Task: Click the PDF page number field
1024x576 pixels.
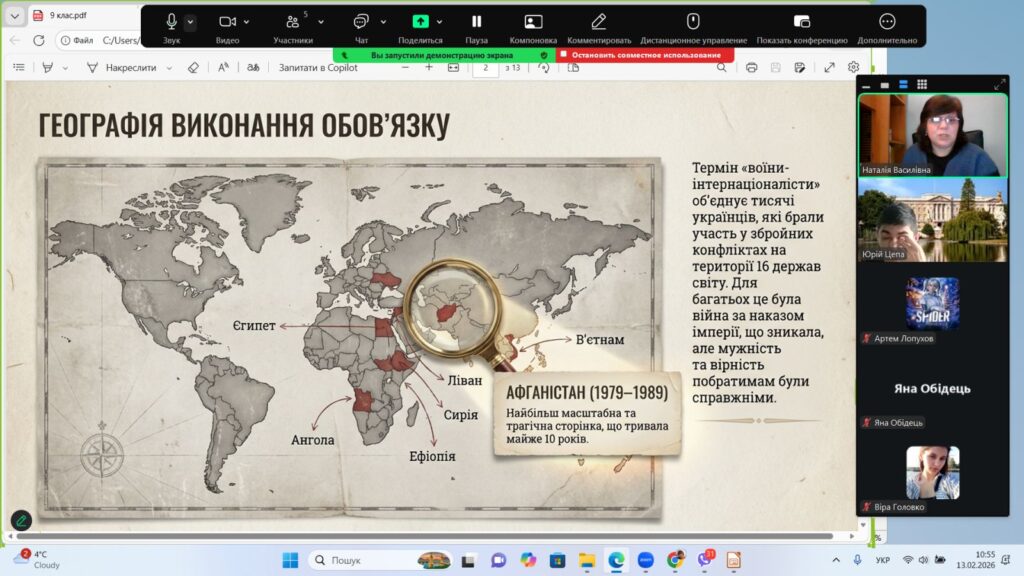Action: [485, 67]
